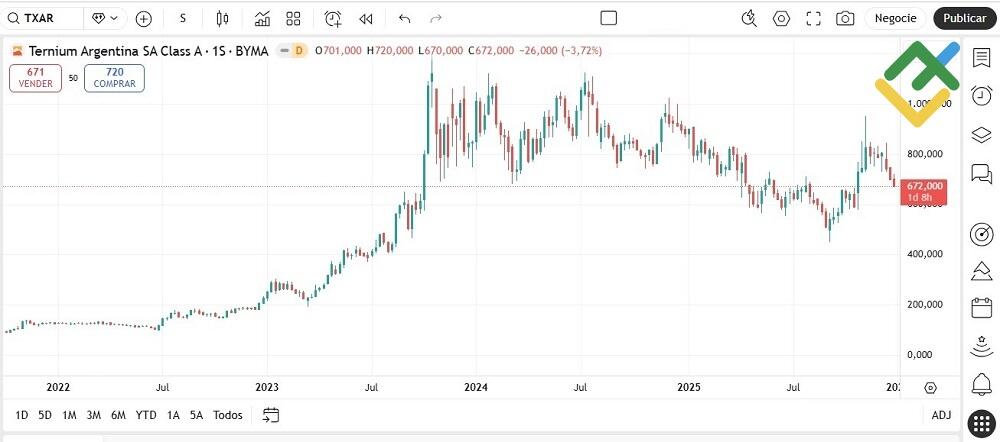The image size is (1000, 442).
Task: Click the 720 Comprar buy button
Action: pyautogui.click(x=114, y=78)
